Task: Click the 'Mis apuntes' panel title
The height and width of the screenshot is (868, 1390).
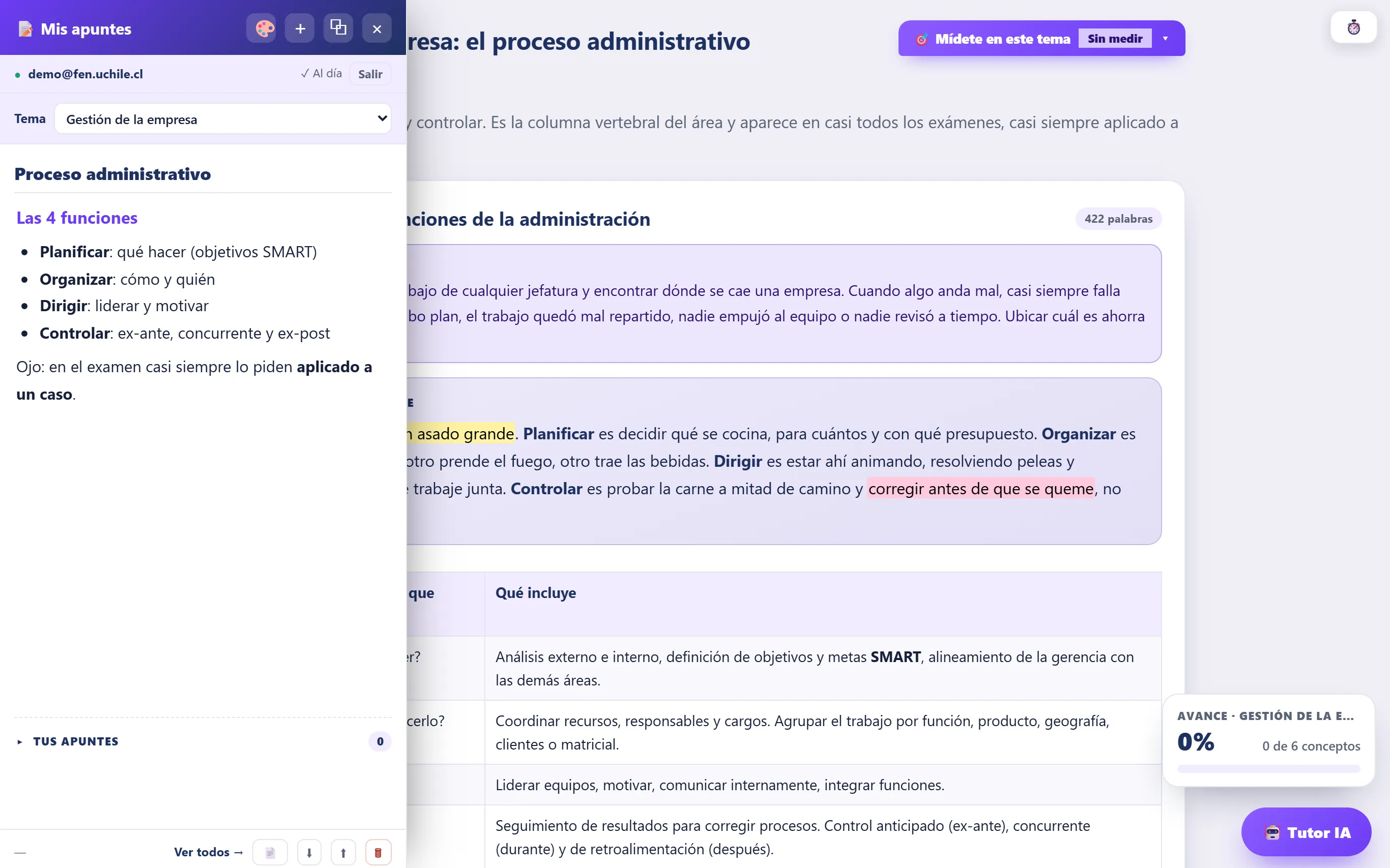Action: coord(85,28)
